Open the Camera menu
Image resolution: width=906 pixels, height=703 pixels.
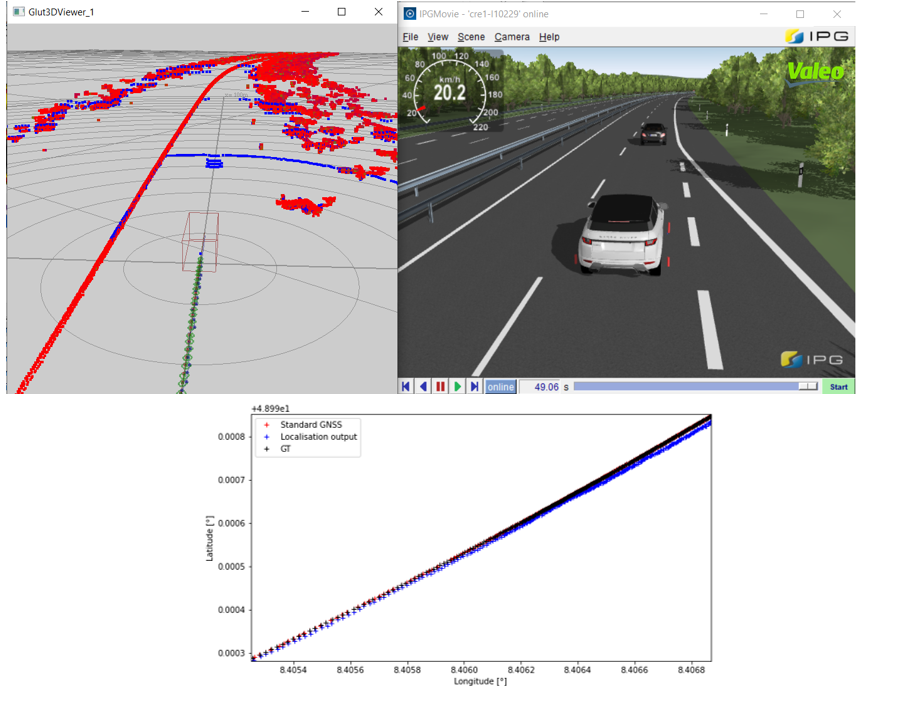(x=513, y=36)
